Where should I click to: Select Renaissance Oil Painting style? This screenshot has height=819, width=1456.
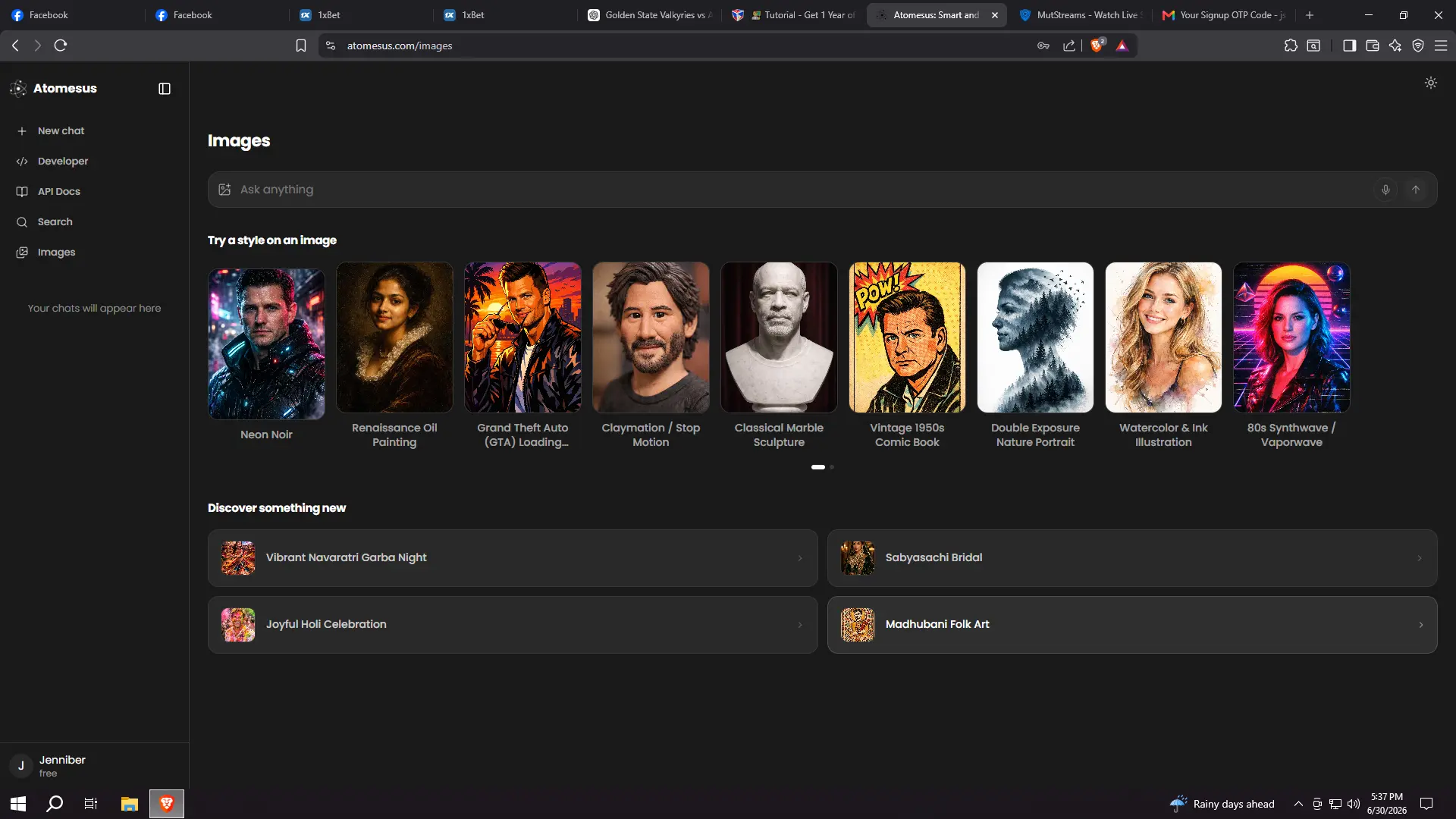(394, 337)
